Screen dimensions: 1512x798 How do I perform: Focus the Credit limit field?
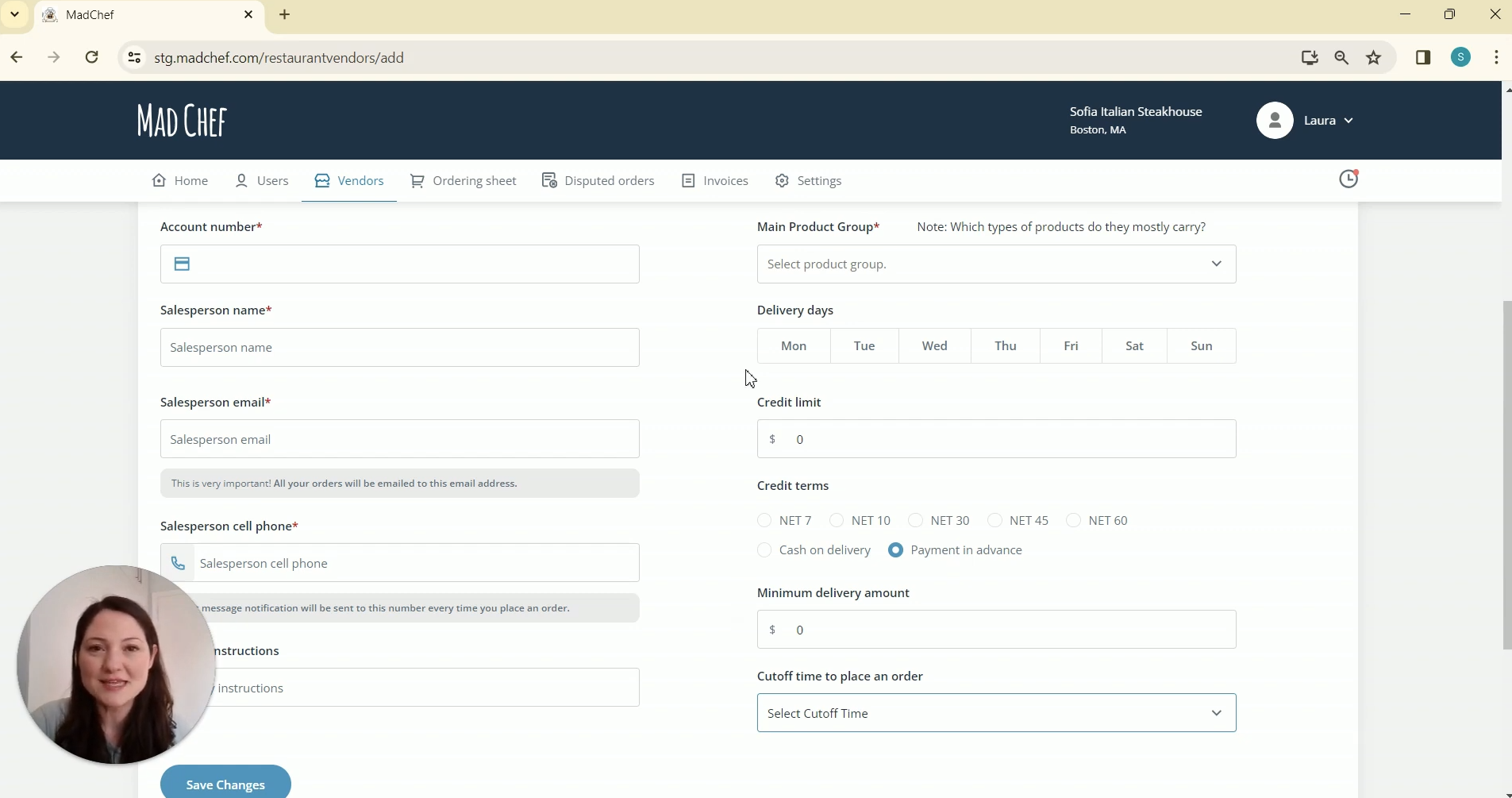tap(997, 440)
